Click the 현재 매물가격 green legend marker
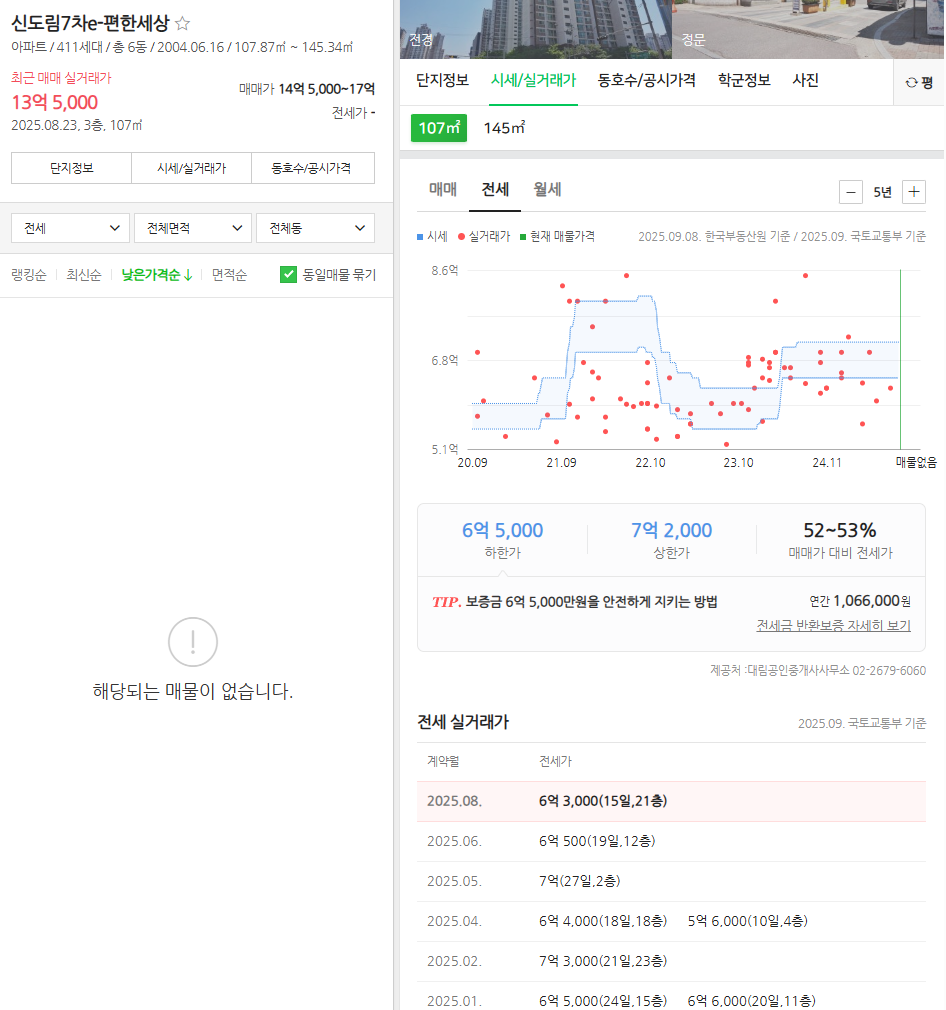Image resolution: width=946 pixels, height=1010 pixels. pos(523,237)
